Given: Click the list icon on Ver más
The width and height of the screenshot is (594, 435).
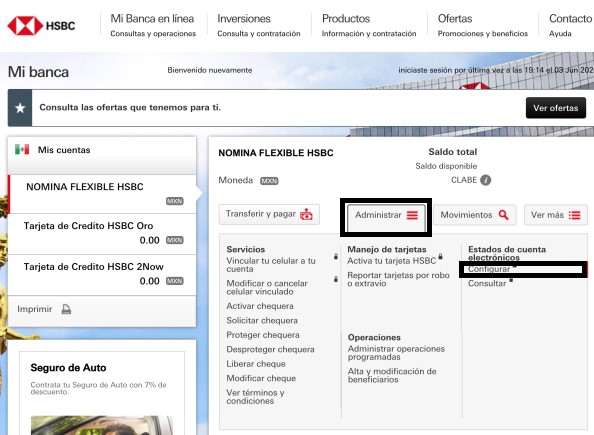Looking at the screenshot, I should pyautogui.click(x=574, y=215).
